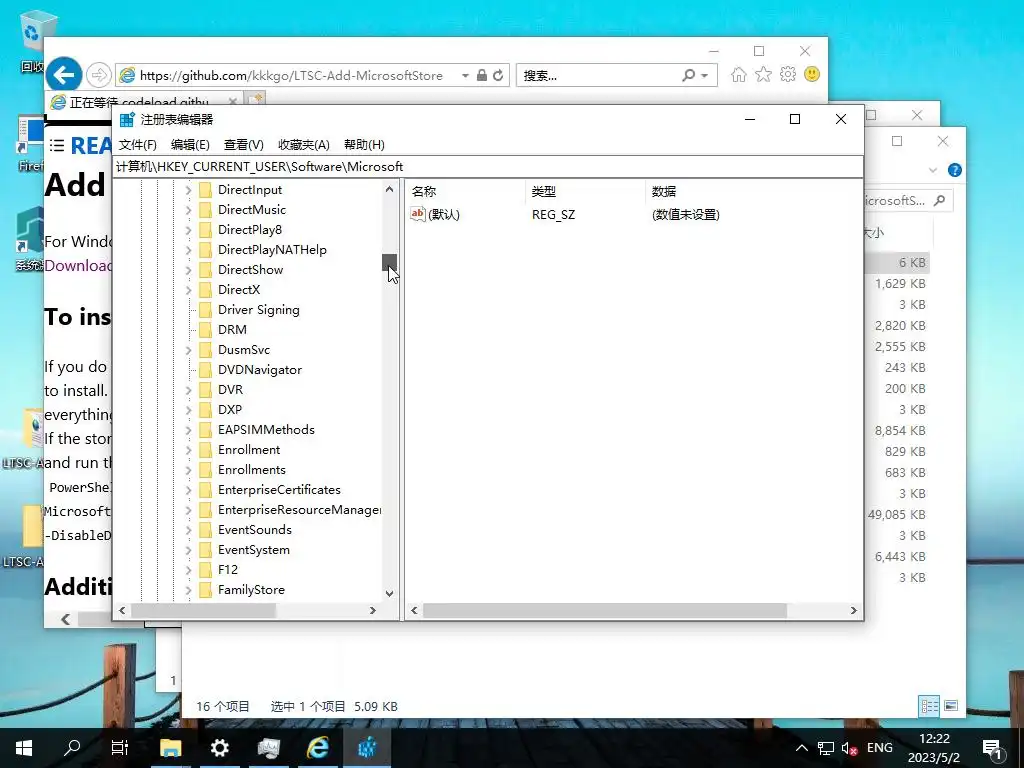Click the tree pane vertical scrollbar thumb
The width and height of the screenshot is (1024, 768).
[389, 262]
